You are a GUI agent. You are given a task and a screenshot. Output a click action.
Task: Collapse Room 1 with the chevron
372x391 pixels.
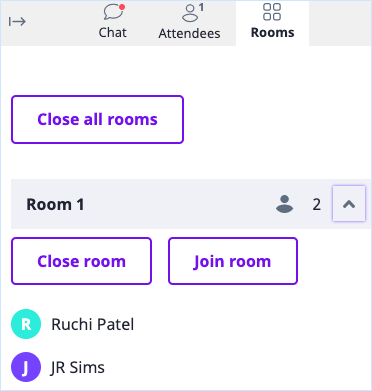click(x=349, y=204)
